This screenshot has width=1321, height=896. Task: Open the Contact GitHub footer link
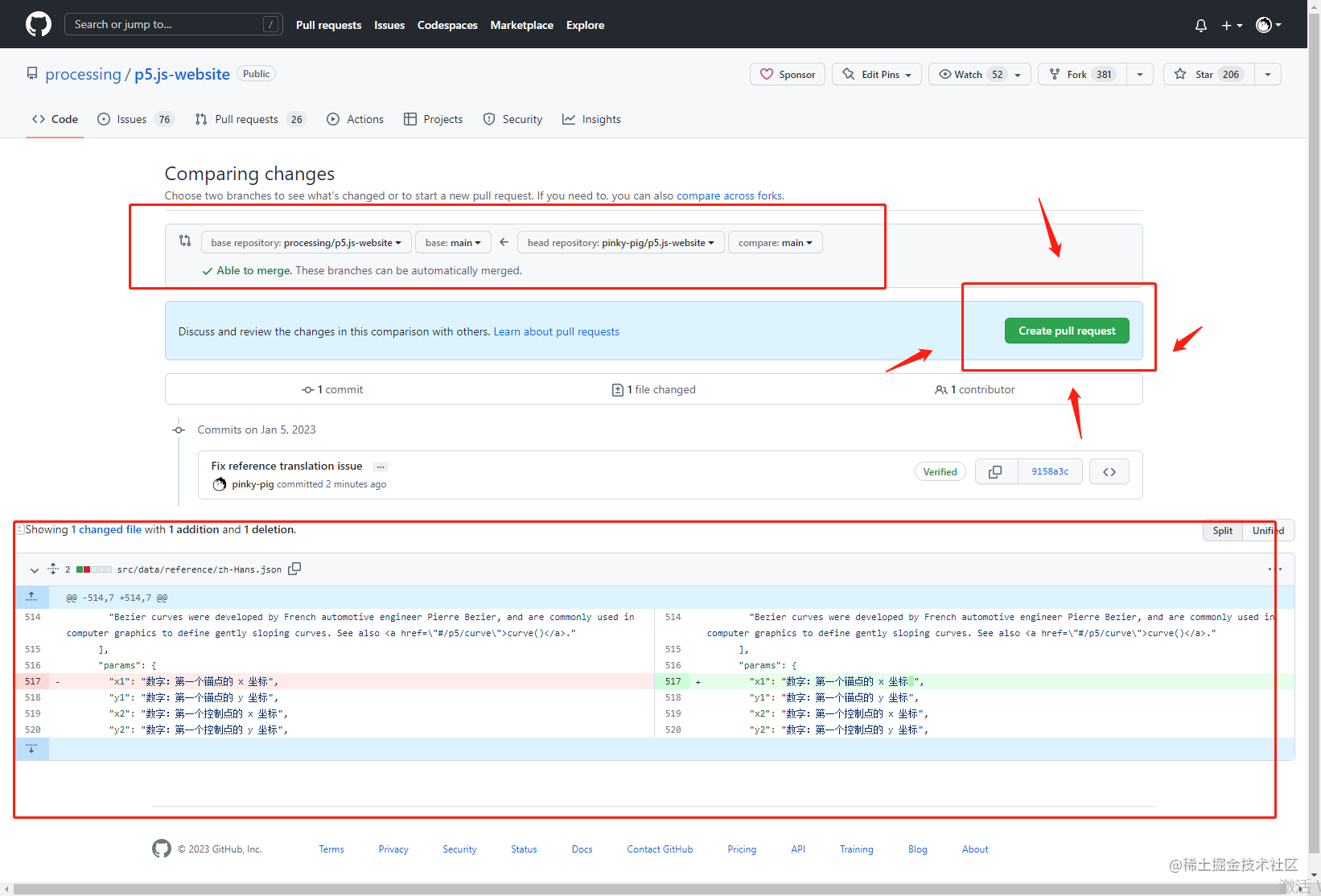pyautogui.click(x=660, y=849)
